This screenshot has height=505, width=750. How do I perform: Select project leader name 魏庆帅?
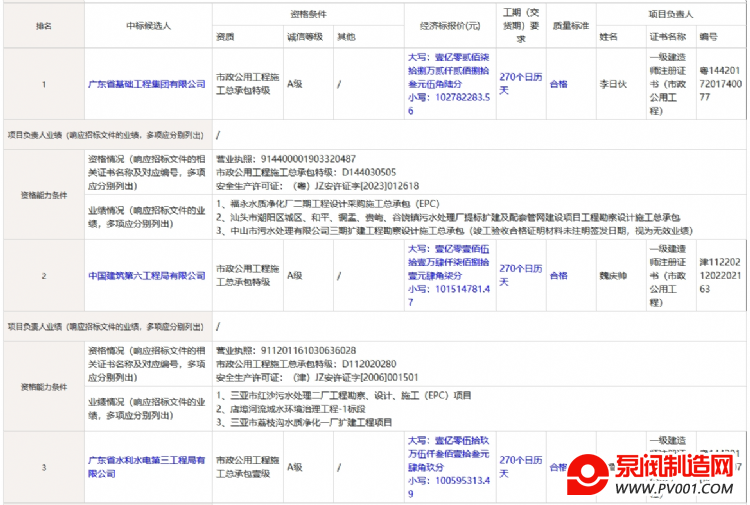pos(613,276)
